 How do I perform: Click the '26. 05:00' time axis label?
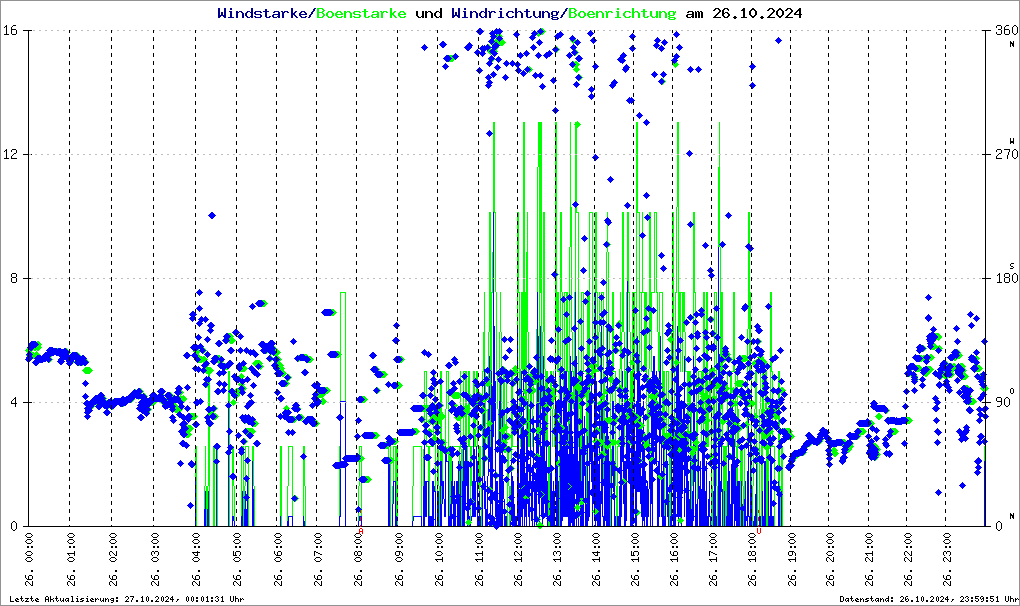(x=237, y=559)
